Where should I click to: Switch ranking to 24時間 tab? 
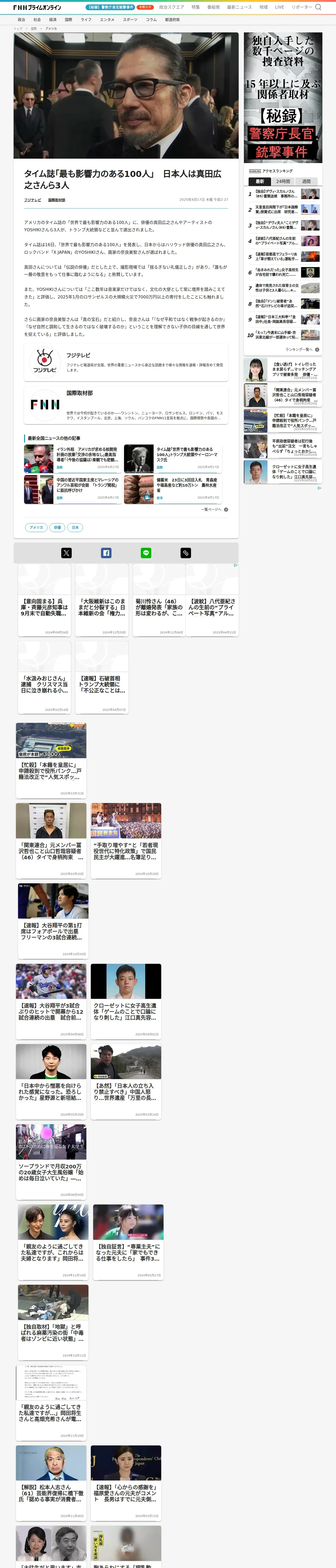point(283,181)
